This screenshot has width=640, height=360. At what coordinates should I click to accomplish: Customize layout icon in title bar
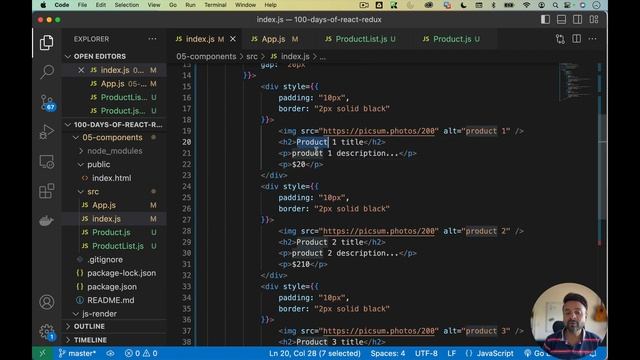(594, 20)
